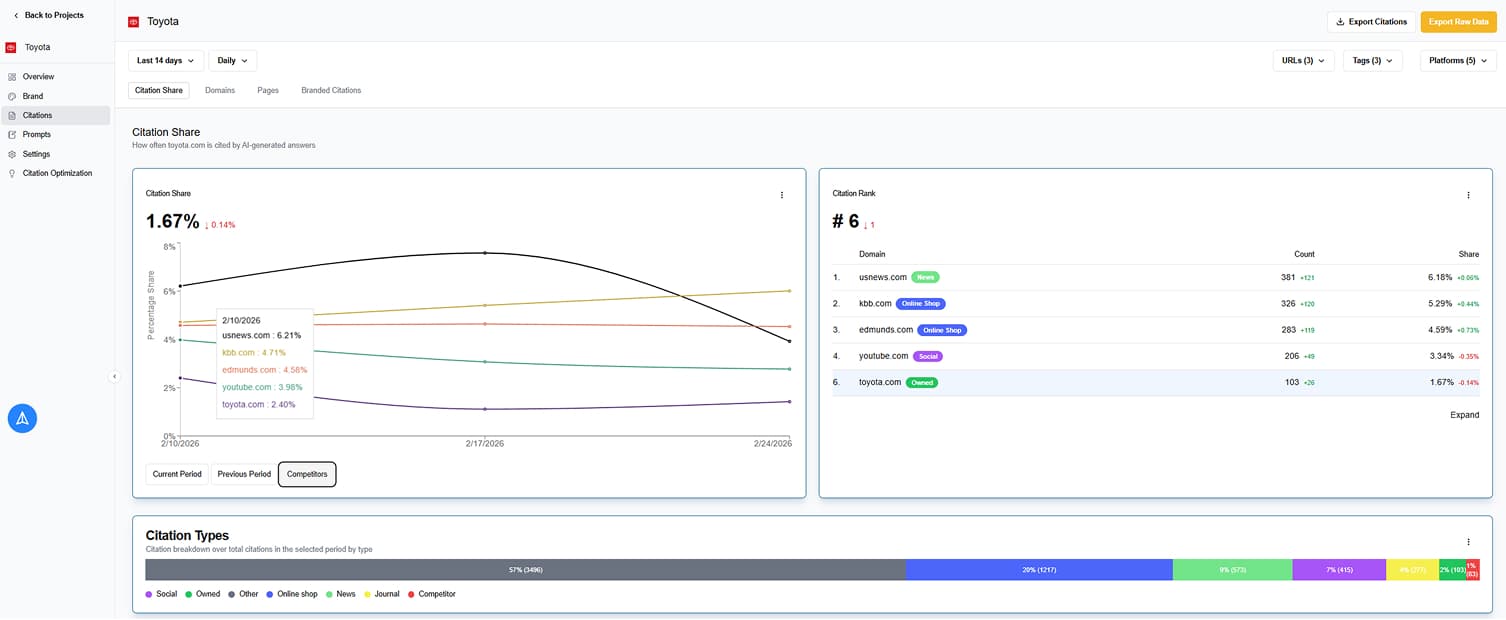Open Citation Optimization via the lightbulb icon

pyautogui.click(x=55, y=172)
